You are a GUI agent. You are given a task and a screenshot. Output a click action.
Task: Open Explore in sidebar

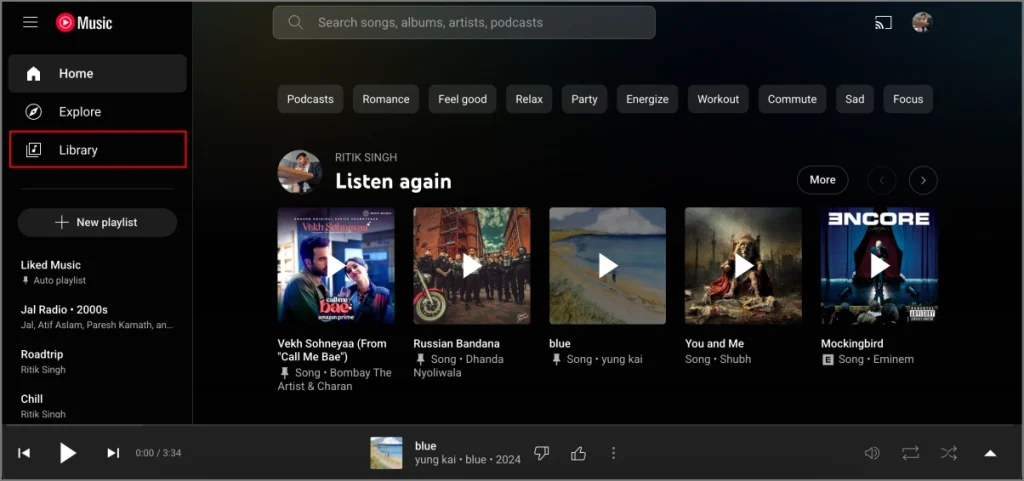[97, 112]
